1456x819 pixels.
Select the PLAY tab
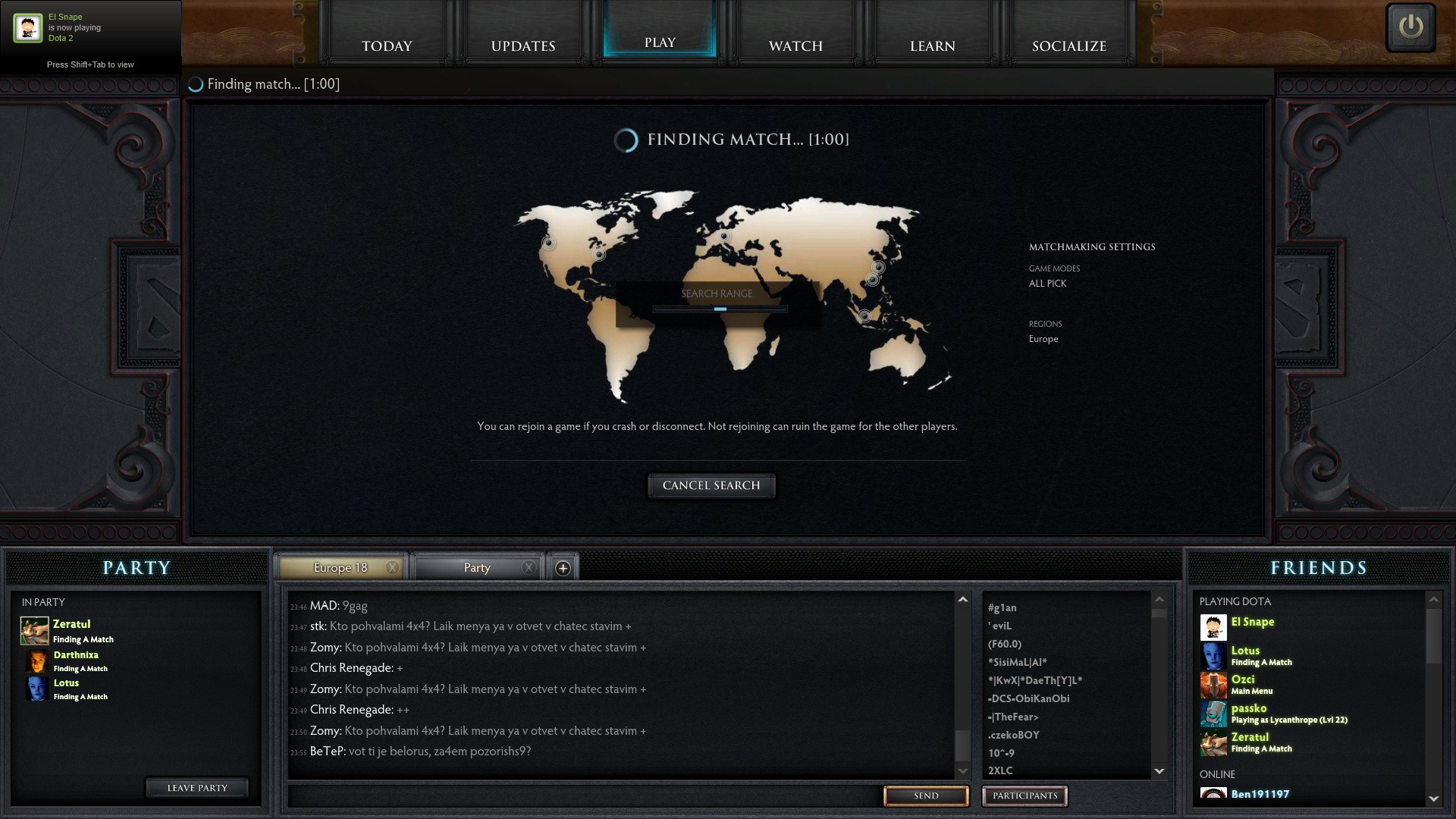(x=660, y=42)
